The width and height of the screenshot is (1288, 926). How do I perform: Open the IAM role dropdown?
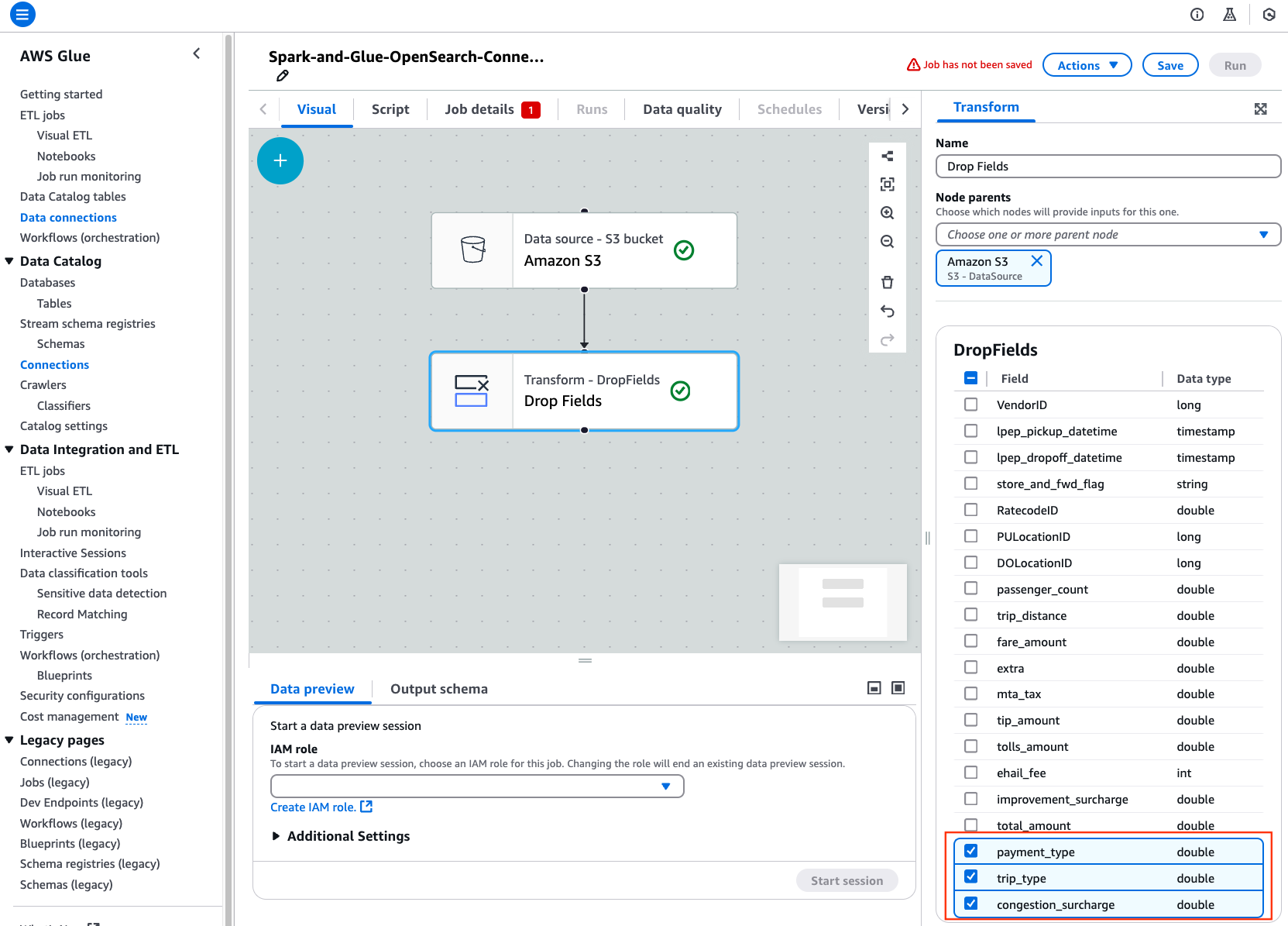(x=477, y=786)
